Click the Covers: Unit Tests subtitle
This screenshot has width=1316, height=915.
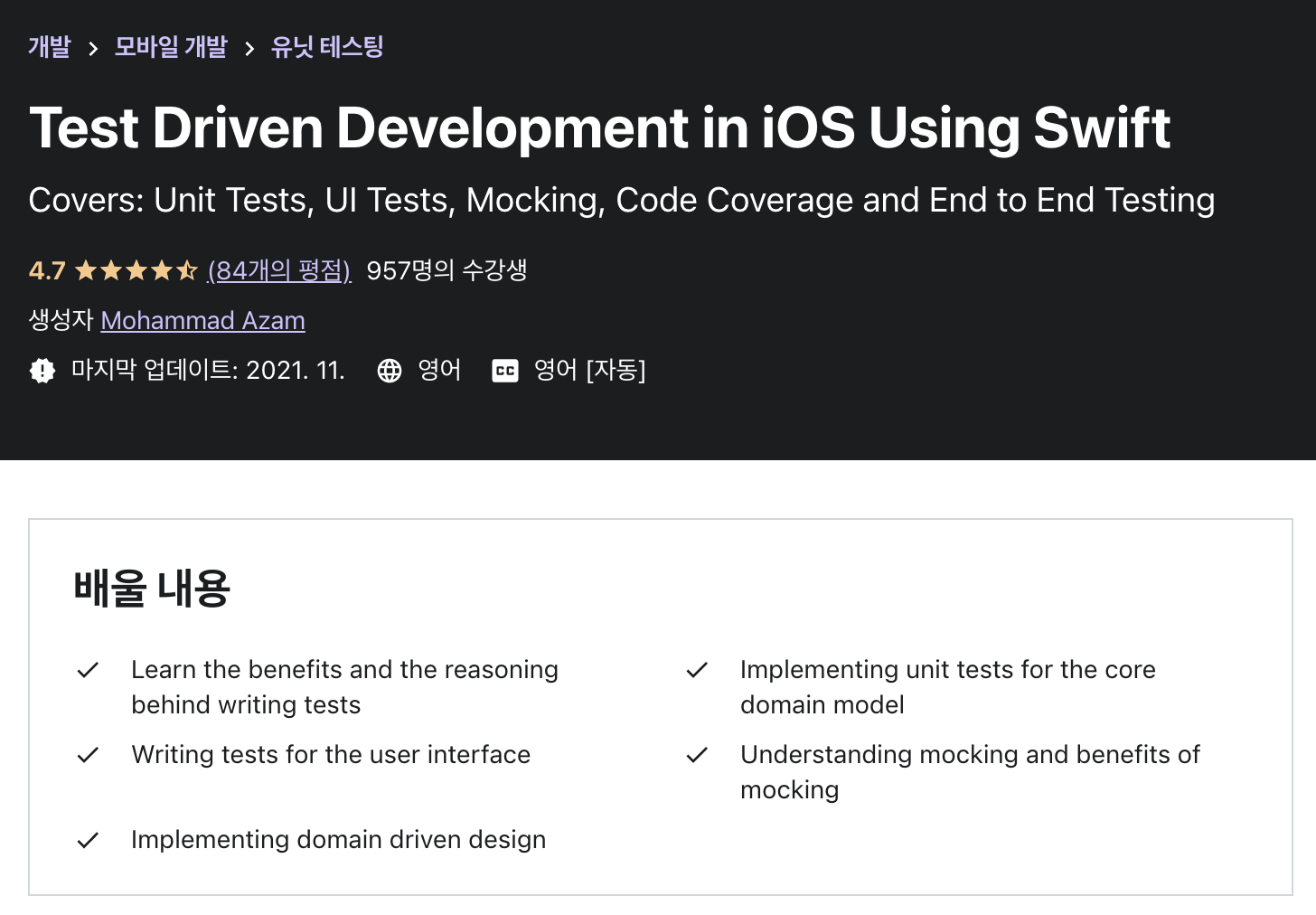[622, 200]
